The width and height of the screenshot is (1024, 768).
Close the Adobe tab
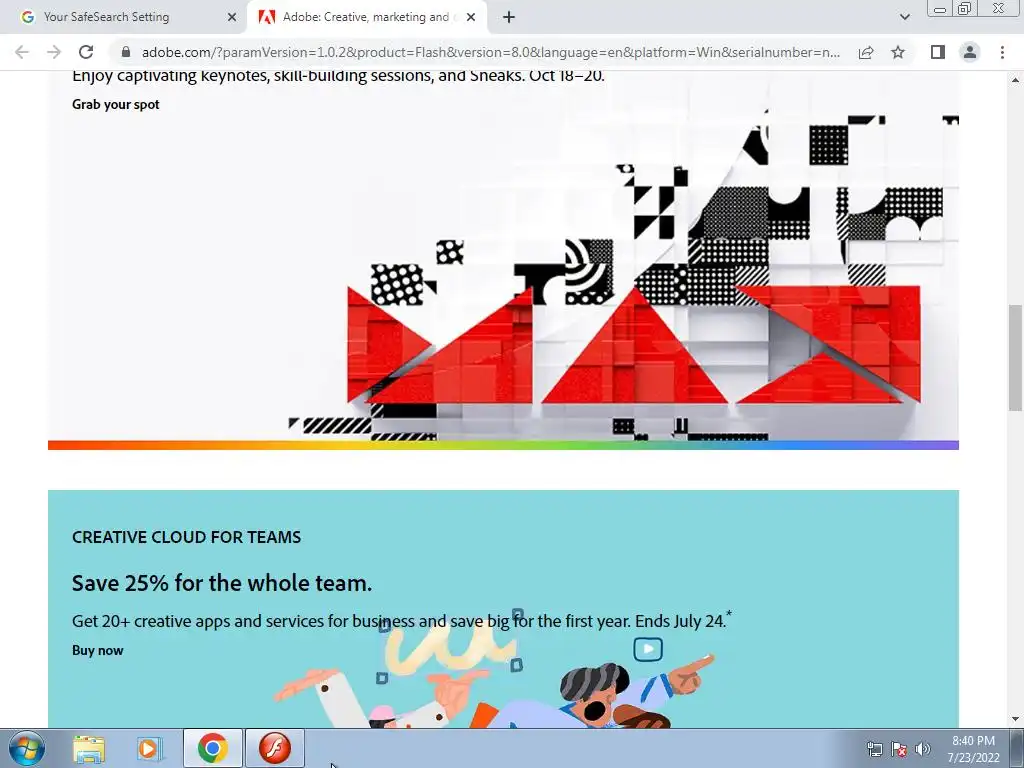[x=471, y=17]
